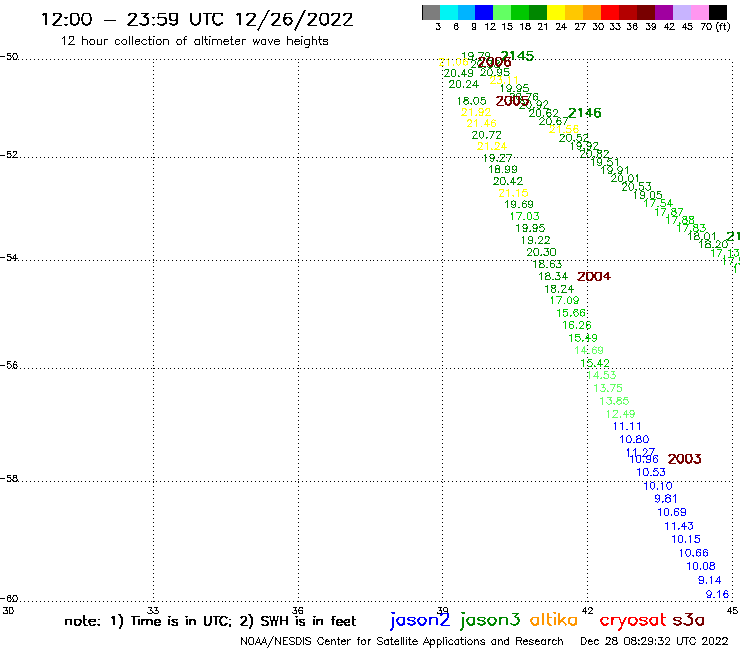The width and height of the screenshot is (740, 650).
Task: Select the yellow swatch in the color legend
Action: point(556,12)
